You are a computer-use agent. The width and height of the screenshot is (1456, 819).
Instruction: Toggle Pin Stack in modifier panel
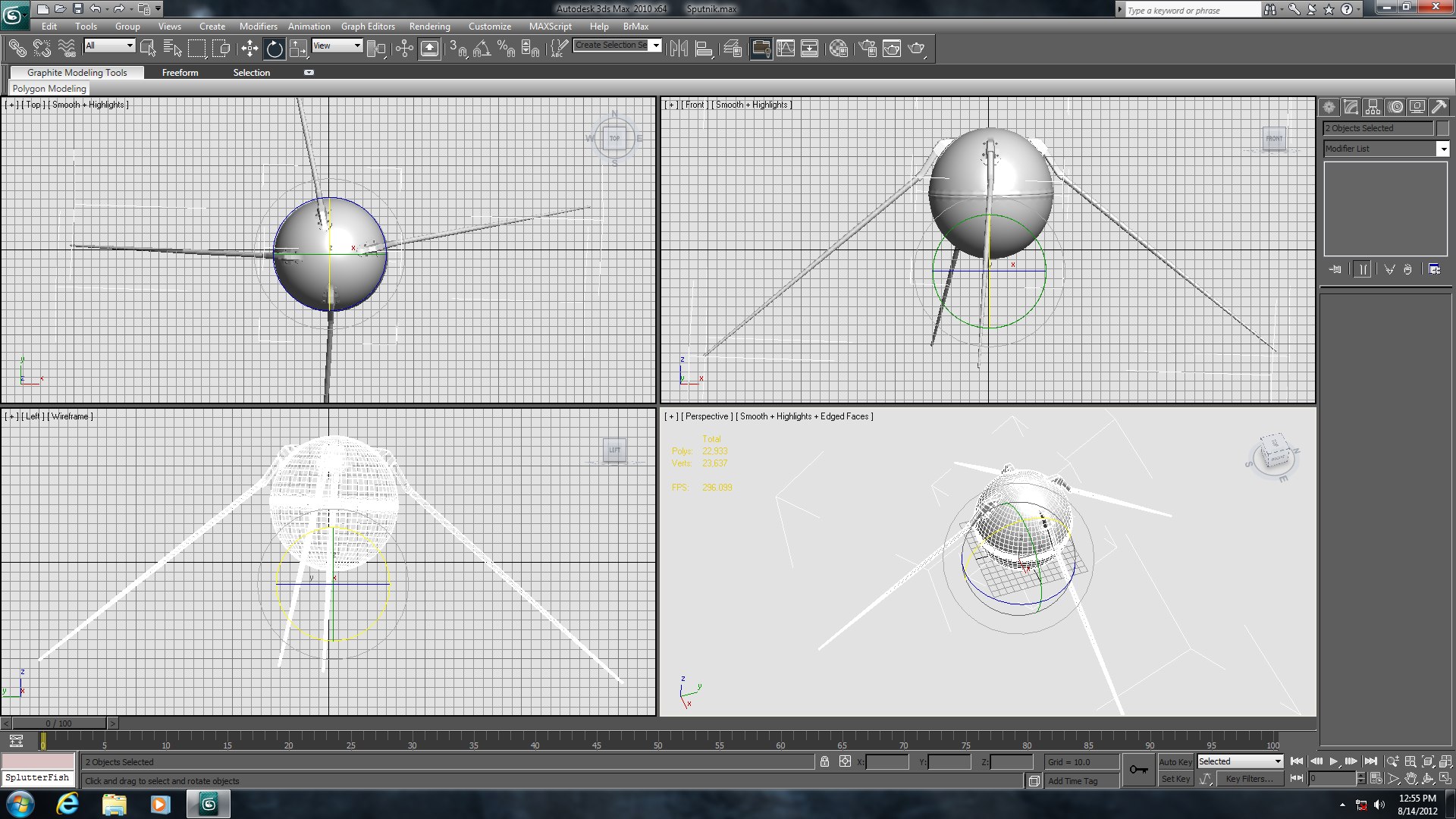(x=1335, y=270)
